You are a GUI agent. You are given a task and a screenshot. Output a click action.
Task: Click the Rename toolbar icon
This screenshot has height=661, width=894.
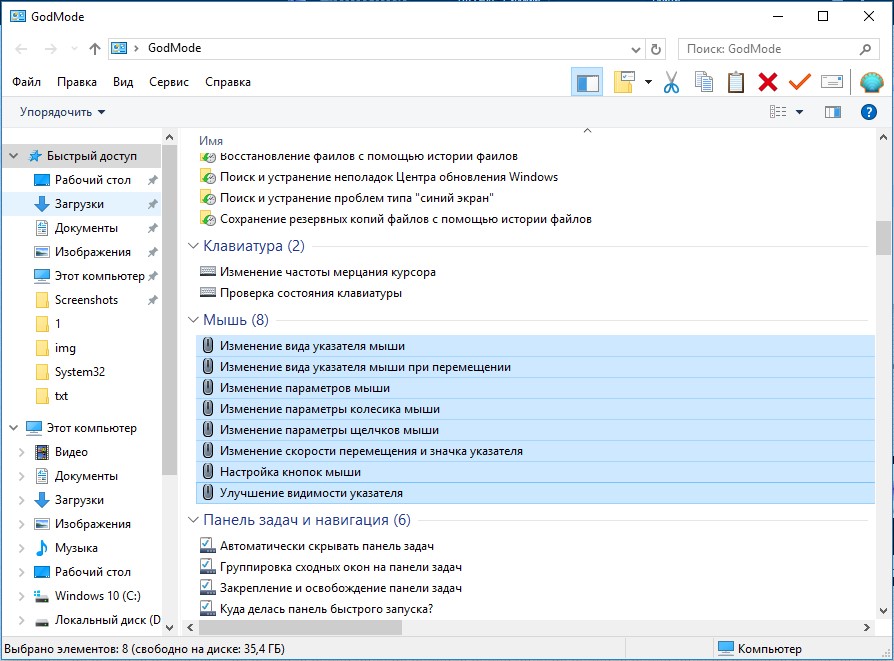click(x=832, y=82)
